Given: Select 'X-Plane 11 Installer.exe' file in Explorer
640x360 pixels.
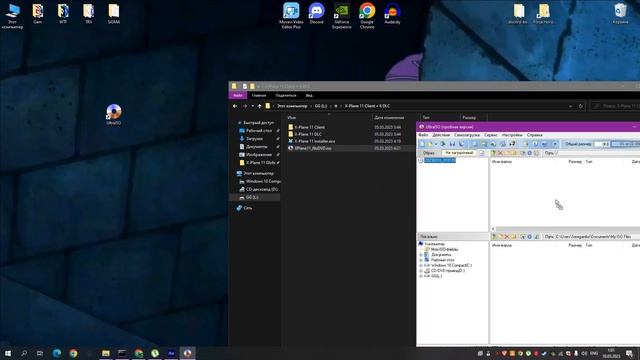Looking at the screenshot, I should tap(315, 141).
